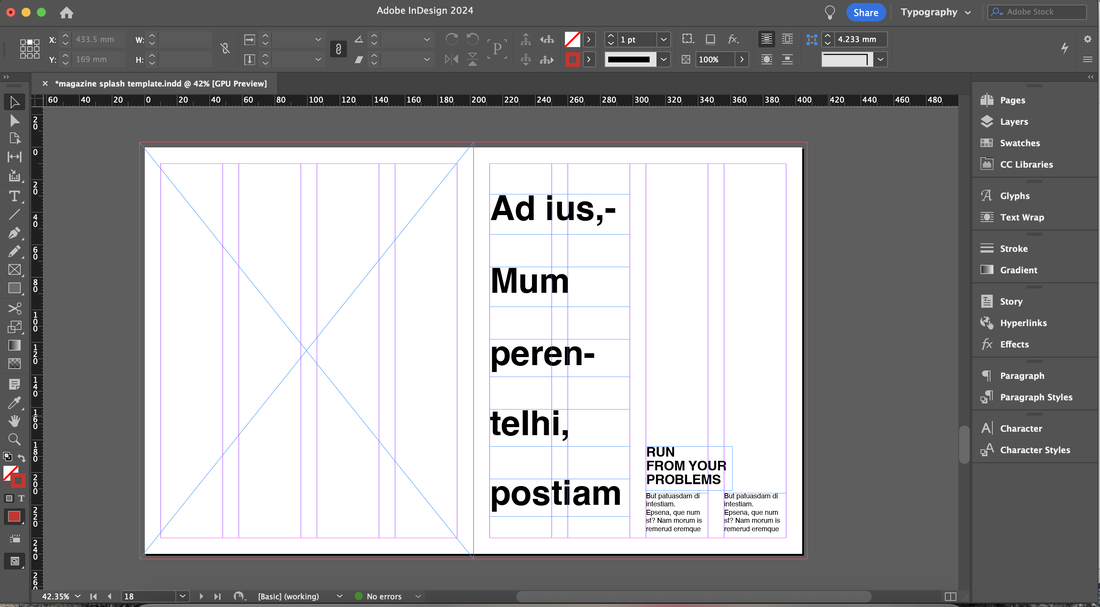Screen dimensions: 1100x607
Task: Open the page number dropdown
Action: tap(182, 596)
